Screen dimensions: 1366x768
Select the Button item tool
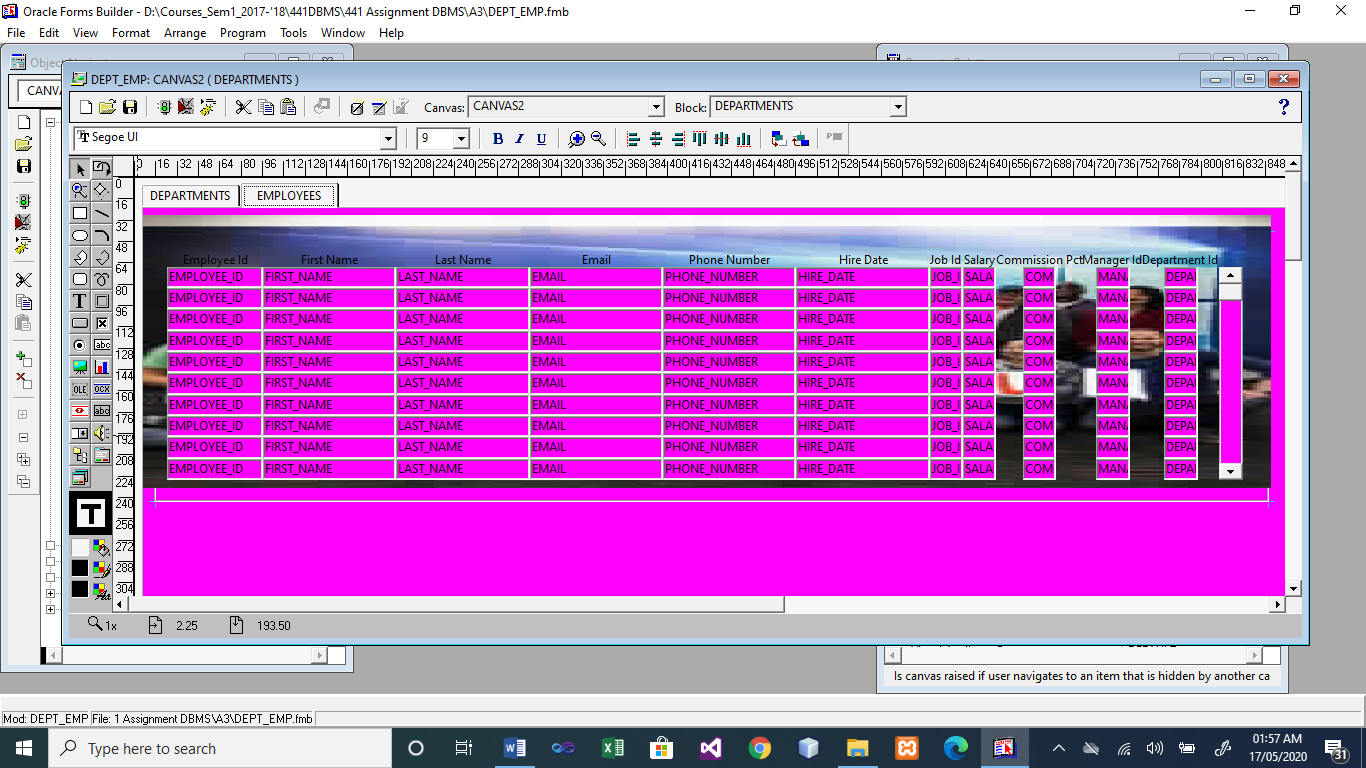80,323
